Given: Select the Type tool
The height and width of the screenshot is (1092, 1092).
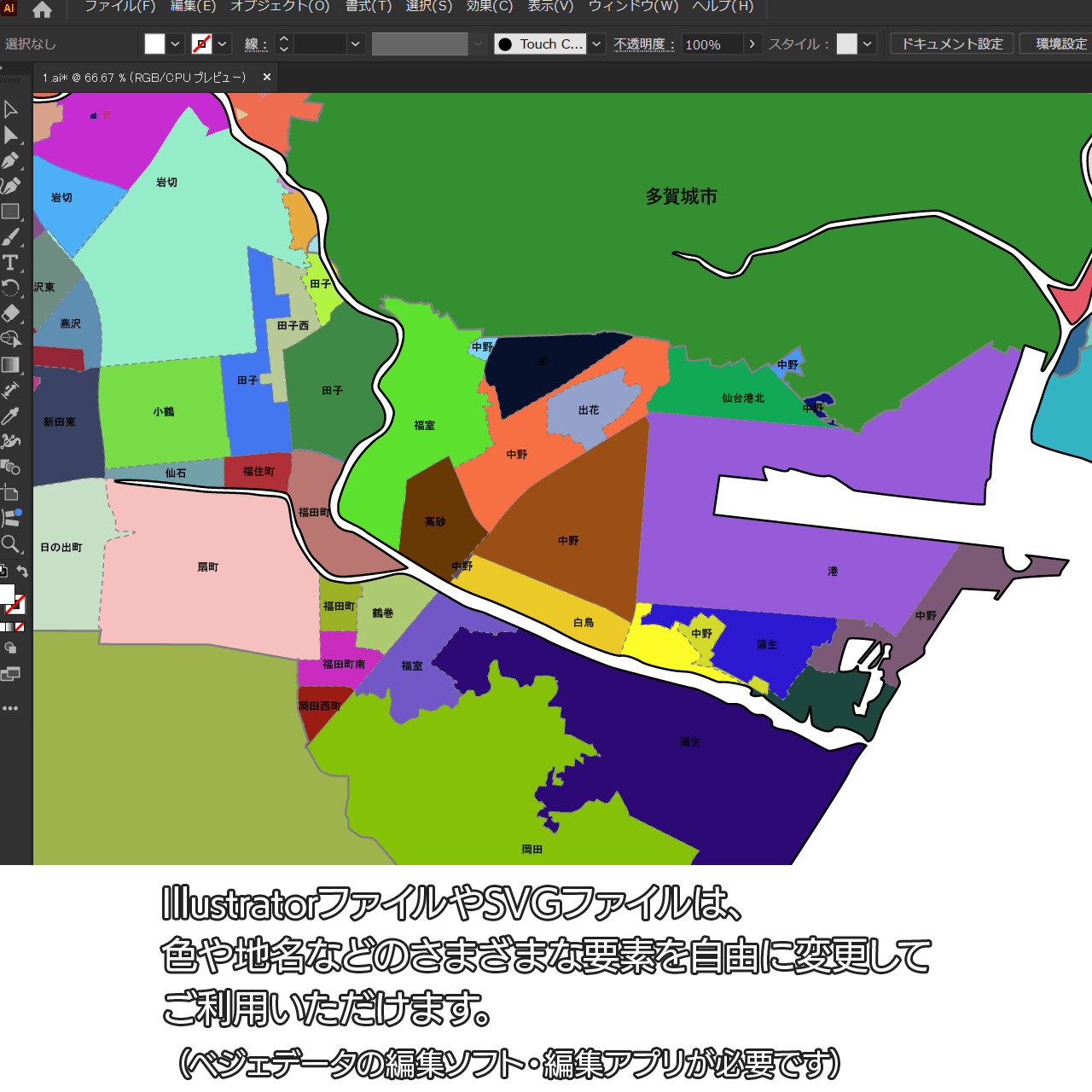Looking at the screenshot, I should (10, 263).
